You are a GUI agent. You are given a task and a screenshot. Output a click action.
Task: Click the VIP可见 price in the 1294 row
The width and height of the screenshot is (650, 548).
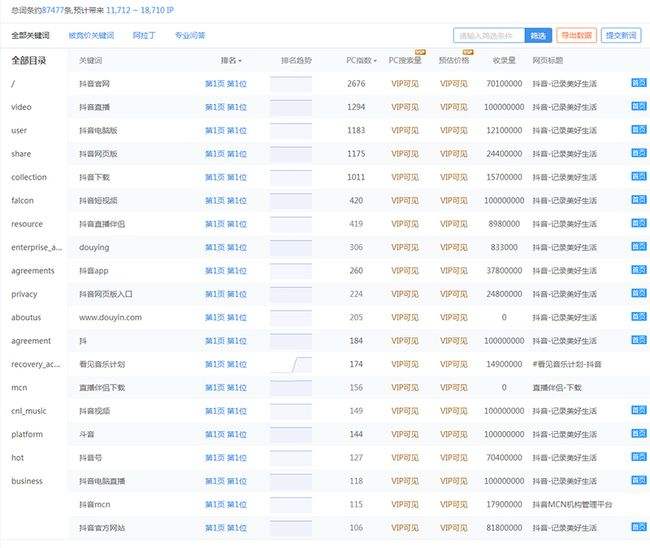click(454, 107)
